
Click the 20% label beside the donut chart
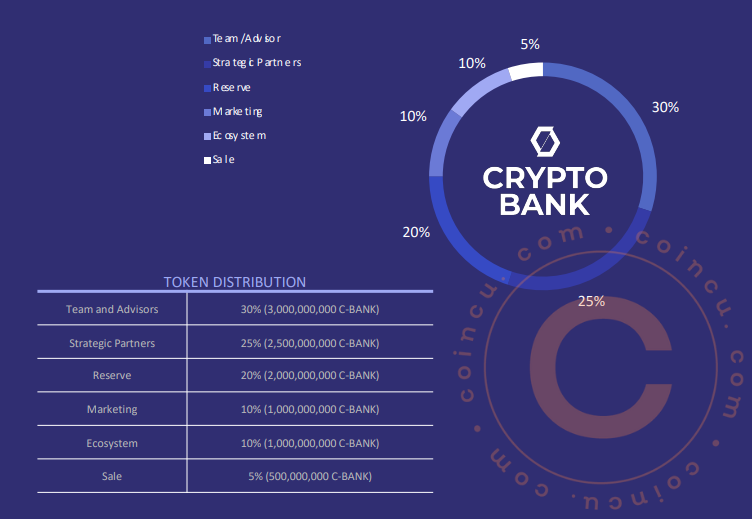pyautogui.click(x=416, y=232)
